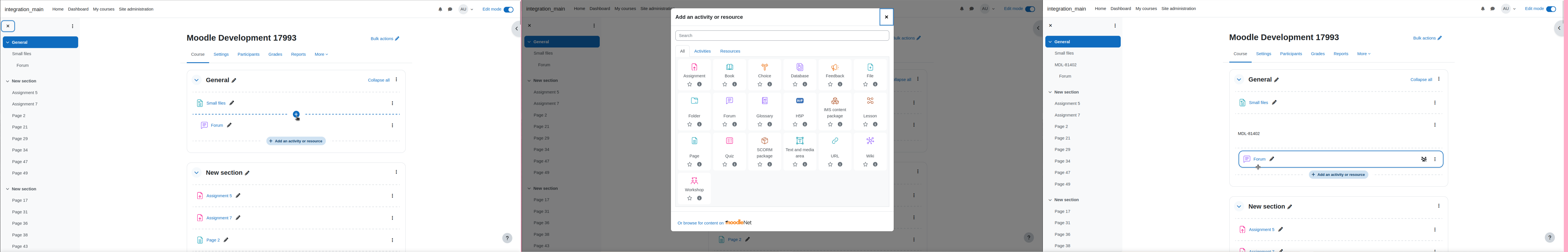Star the Quiz activity as favourite
The image size is (1568, 252).
(724, 164)
